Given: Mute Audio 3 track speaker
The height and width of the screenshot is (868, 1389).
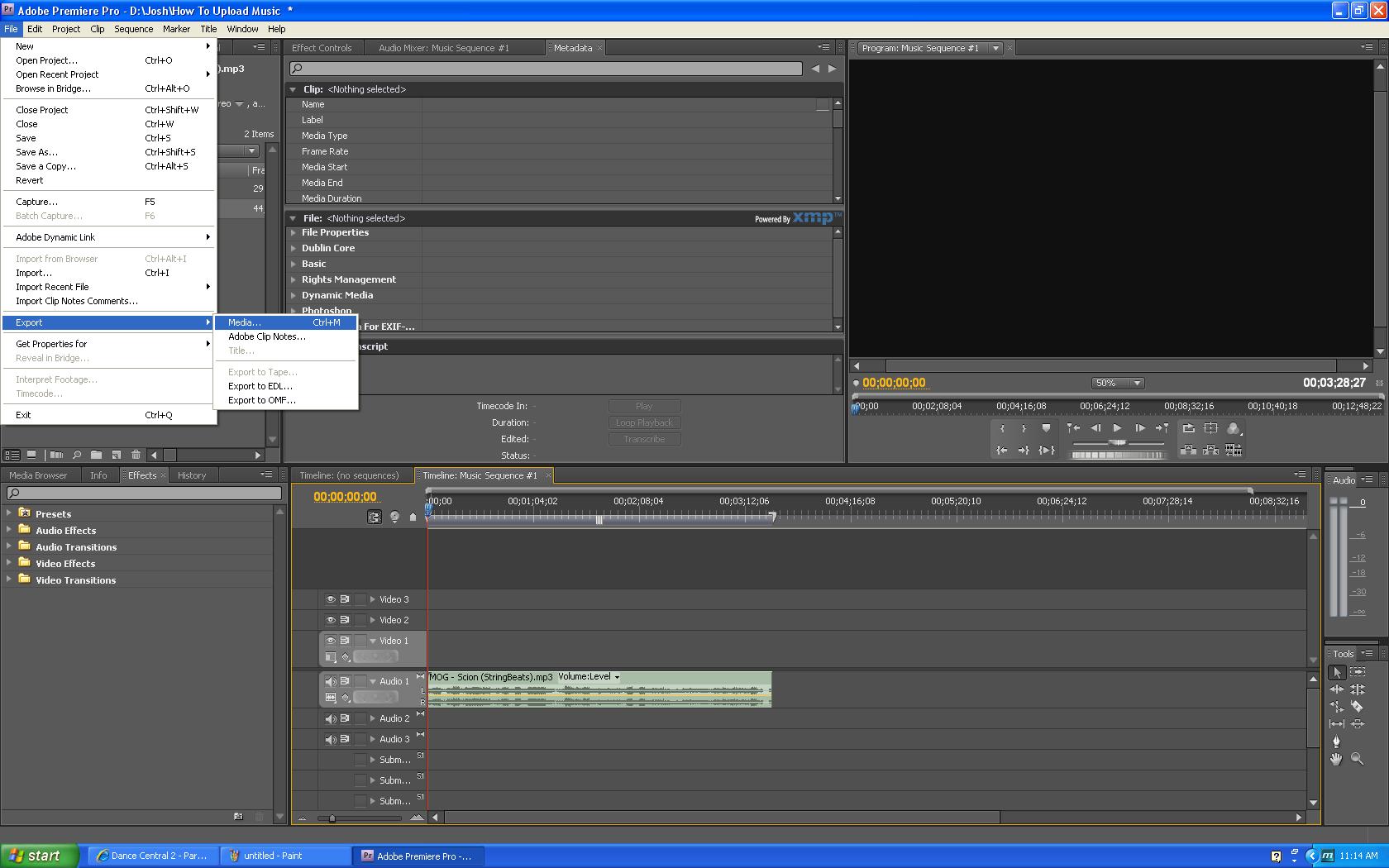Looking at the screenshot, I should (x=330, y=739).
